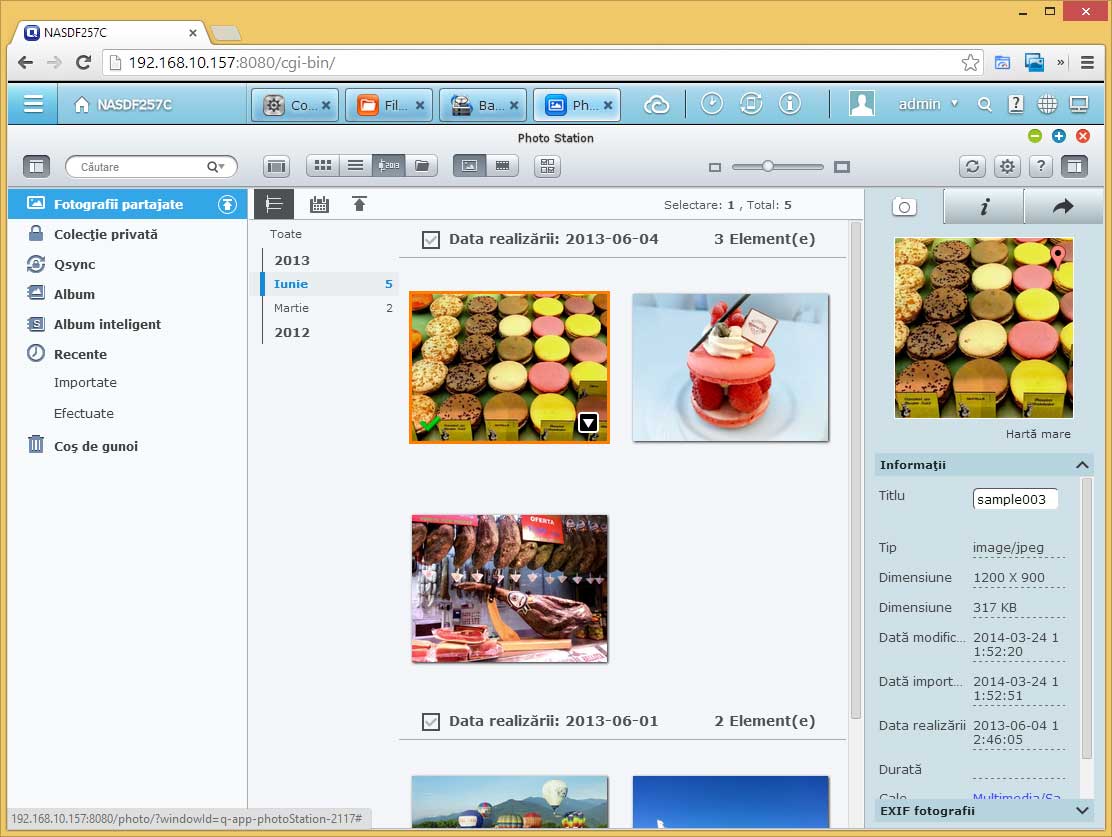Open the admin user dropdown menu

[x=928, y=104]
